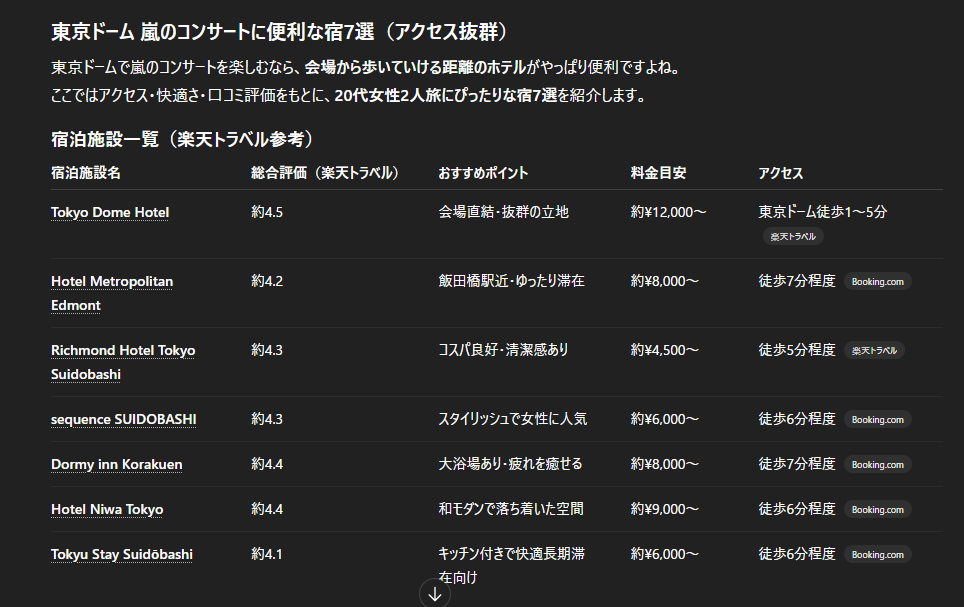Click Booking.com badge in Hotel Niwa Tokyo row
The width and height of the screenshot is (964, 607).
[x=877, y=509]
